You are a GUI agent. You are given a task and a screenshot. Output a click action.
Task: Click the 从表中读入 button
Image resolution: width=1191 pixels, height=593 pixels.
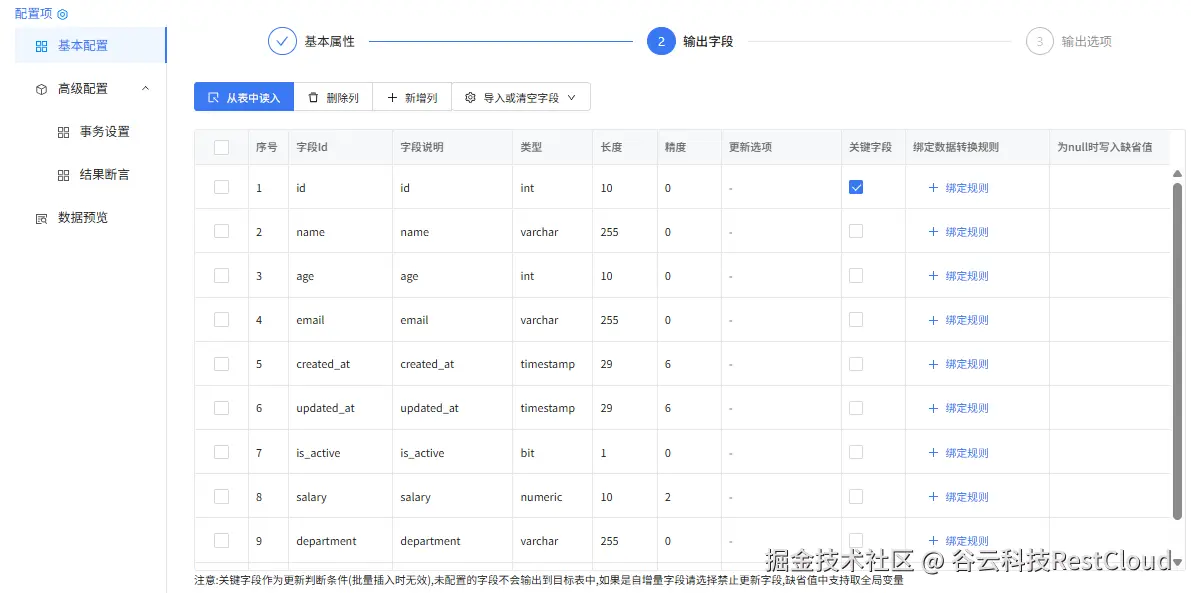[x=244, y=97]
